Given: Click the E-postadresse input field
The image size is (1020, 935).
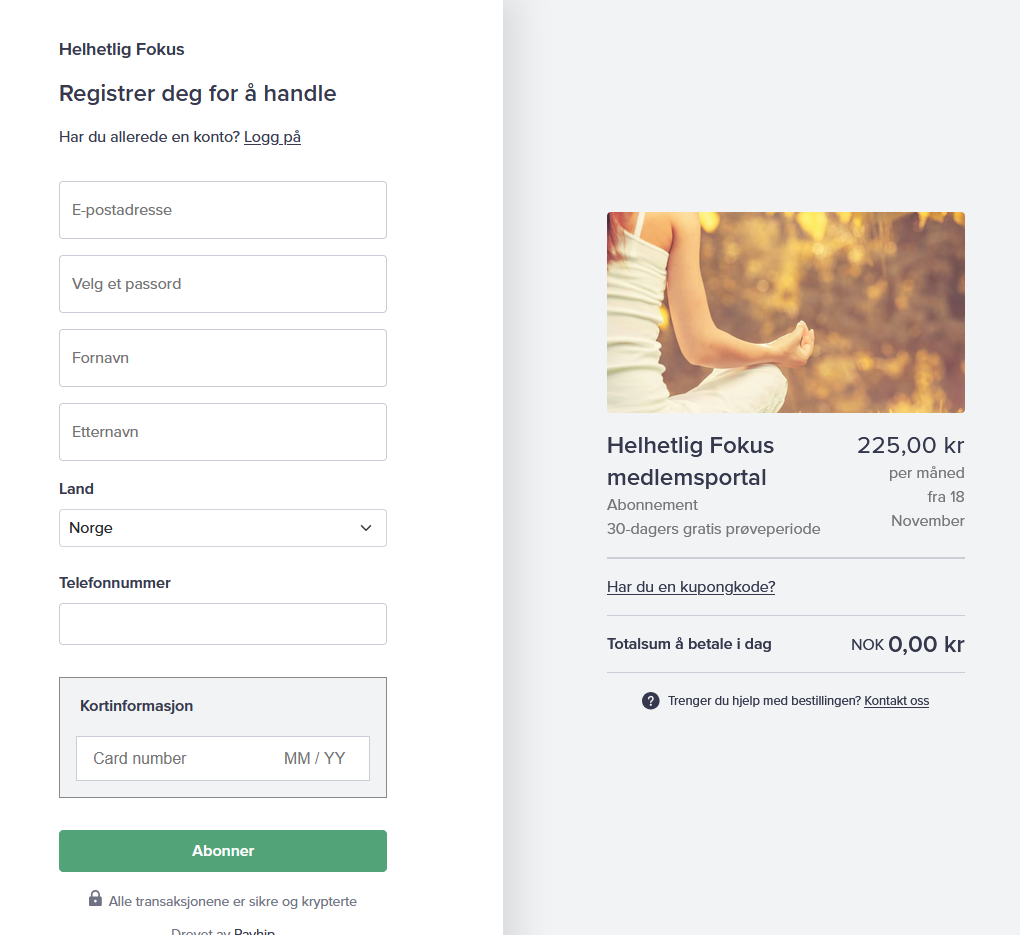Looking at the screenshot, I should coord(222,210).
